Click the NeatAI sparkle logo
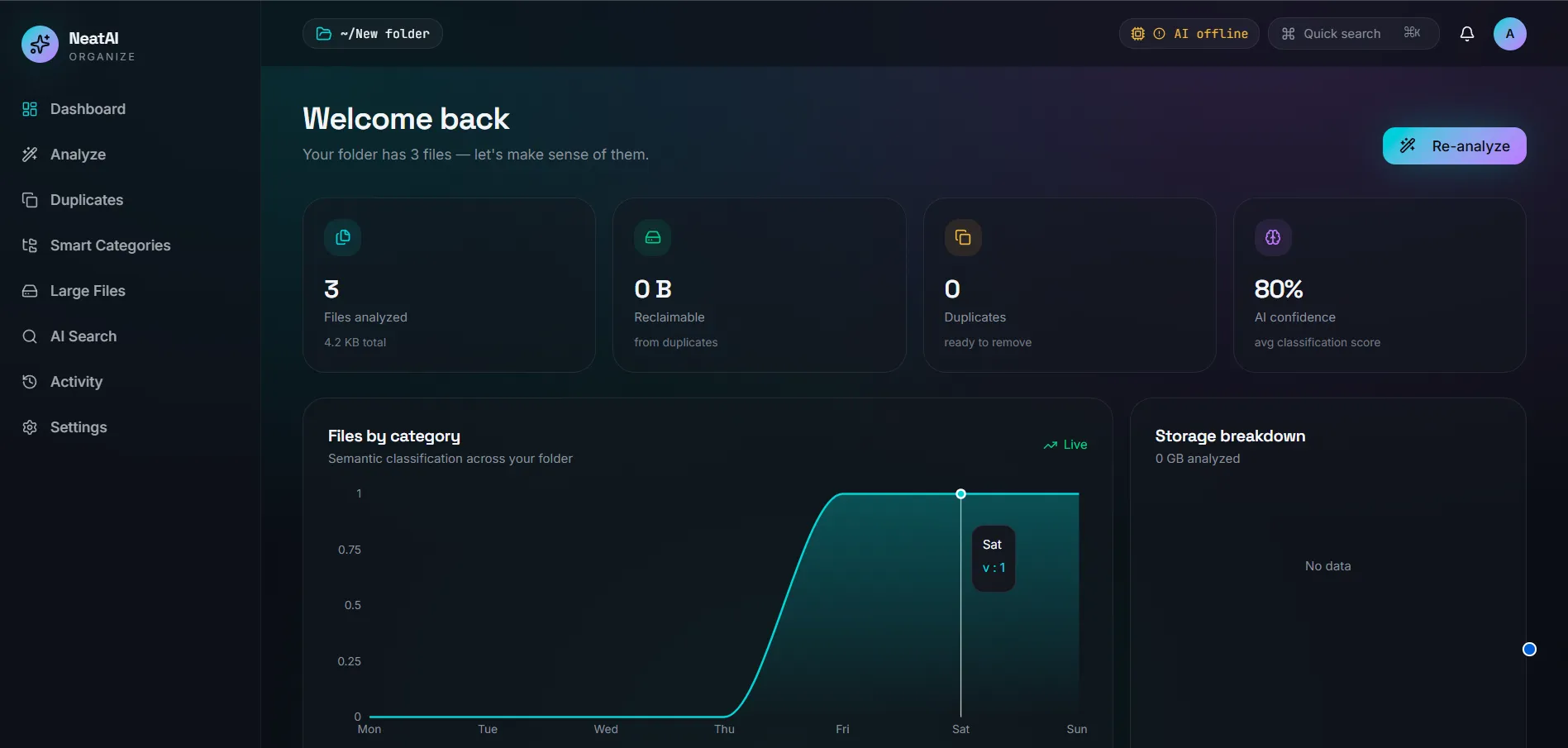 40,45
